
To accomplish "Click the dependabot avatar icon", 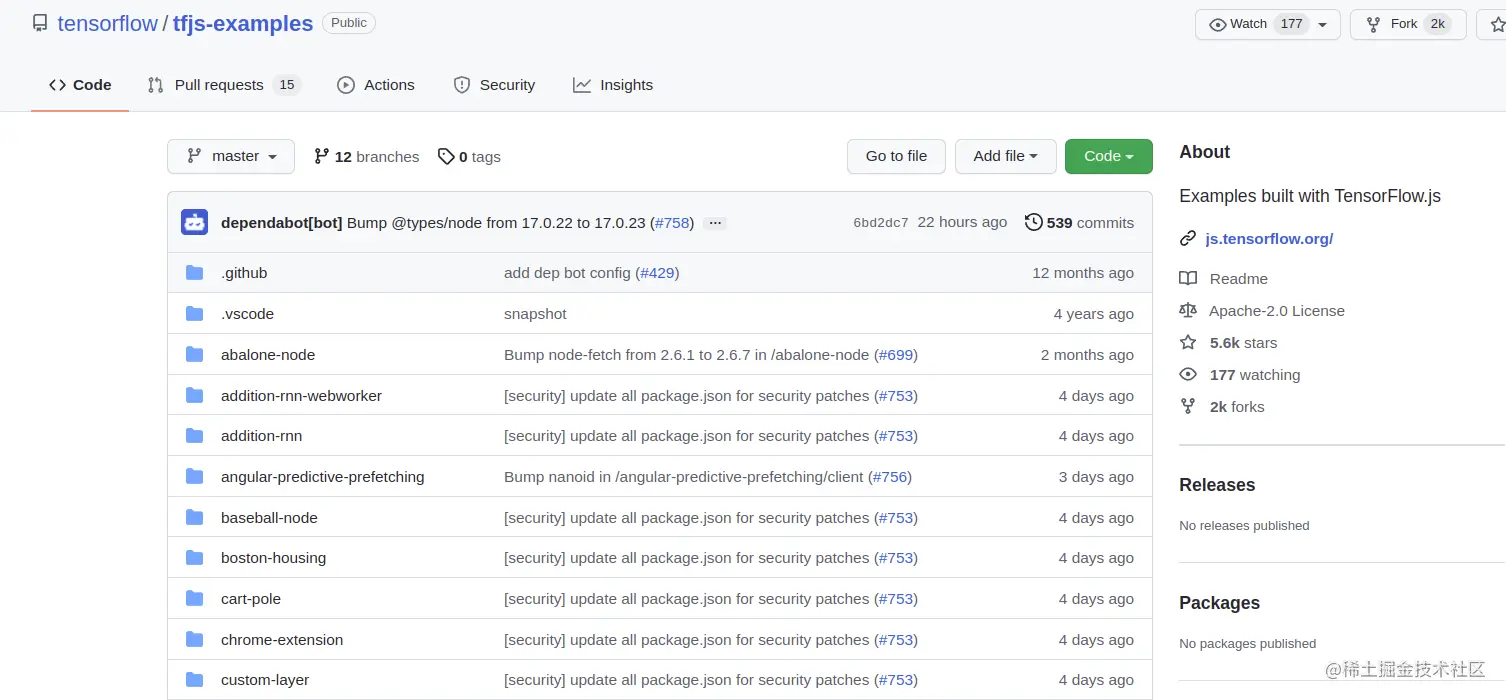I will click(194, 222).
